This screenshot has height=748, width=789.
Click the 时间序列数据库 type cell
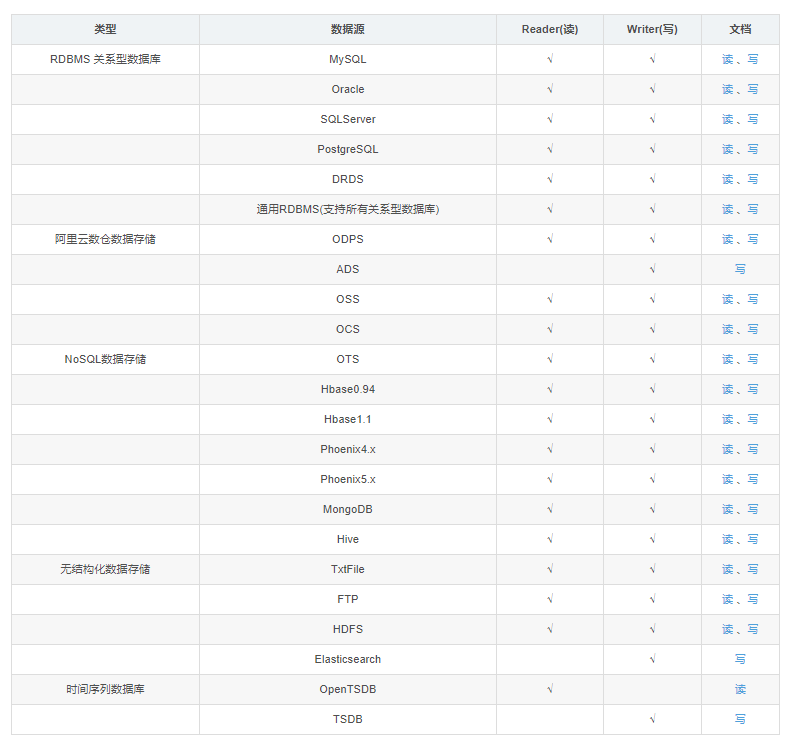click(105, 690)
